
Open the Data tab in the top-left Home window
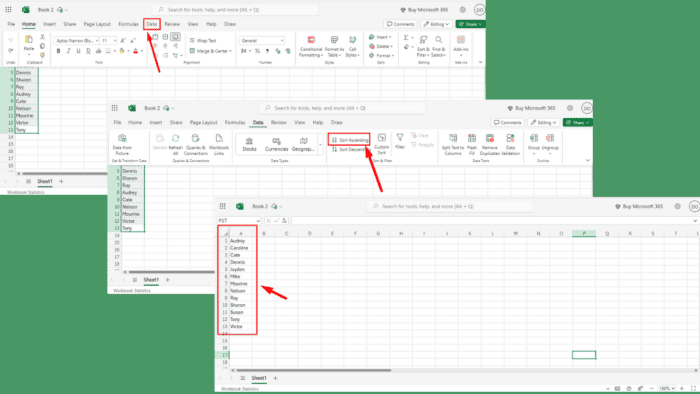point(152,24)
